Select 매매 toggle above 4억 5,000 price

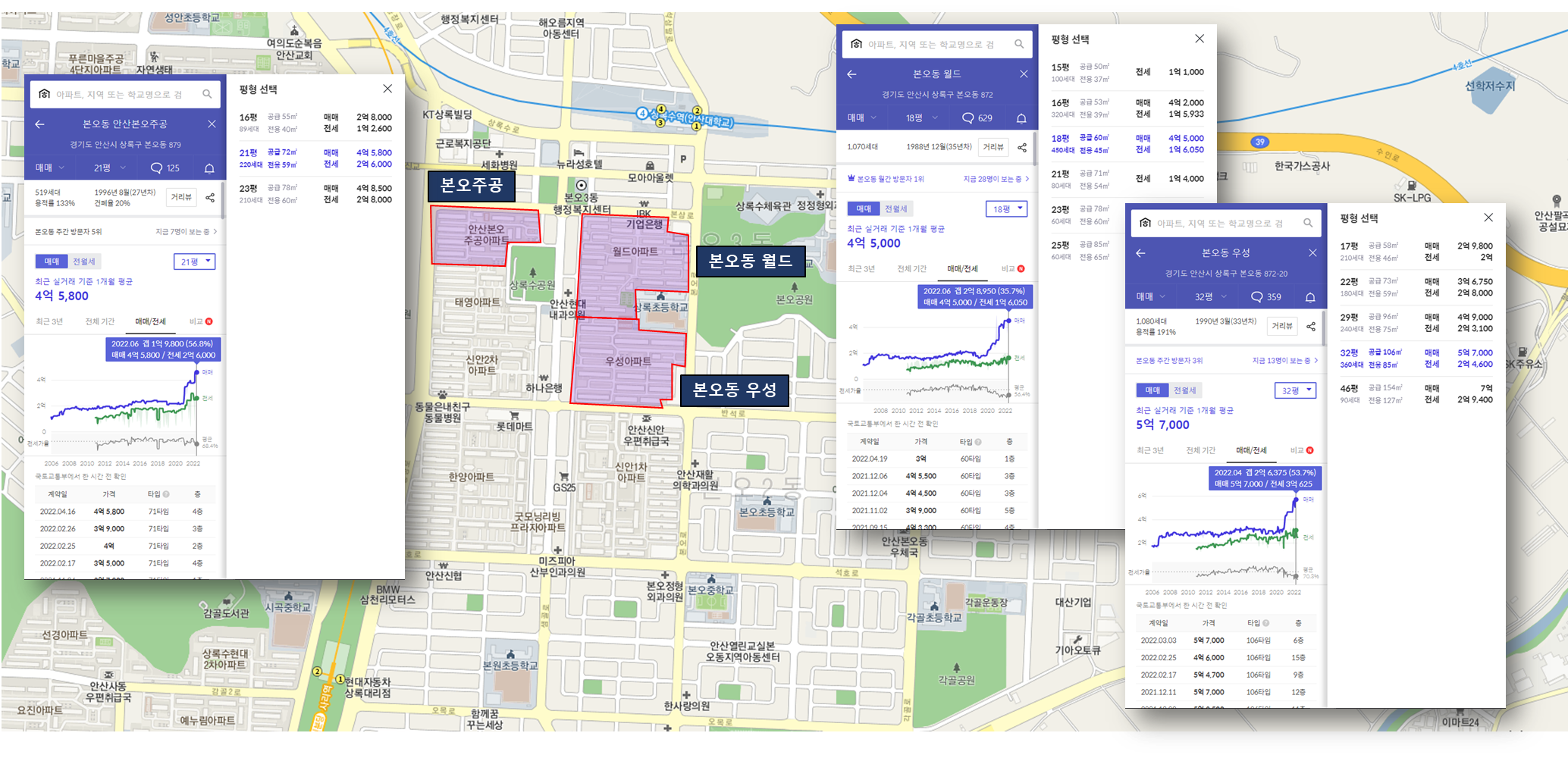[x=864, y=208]
